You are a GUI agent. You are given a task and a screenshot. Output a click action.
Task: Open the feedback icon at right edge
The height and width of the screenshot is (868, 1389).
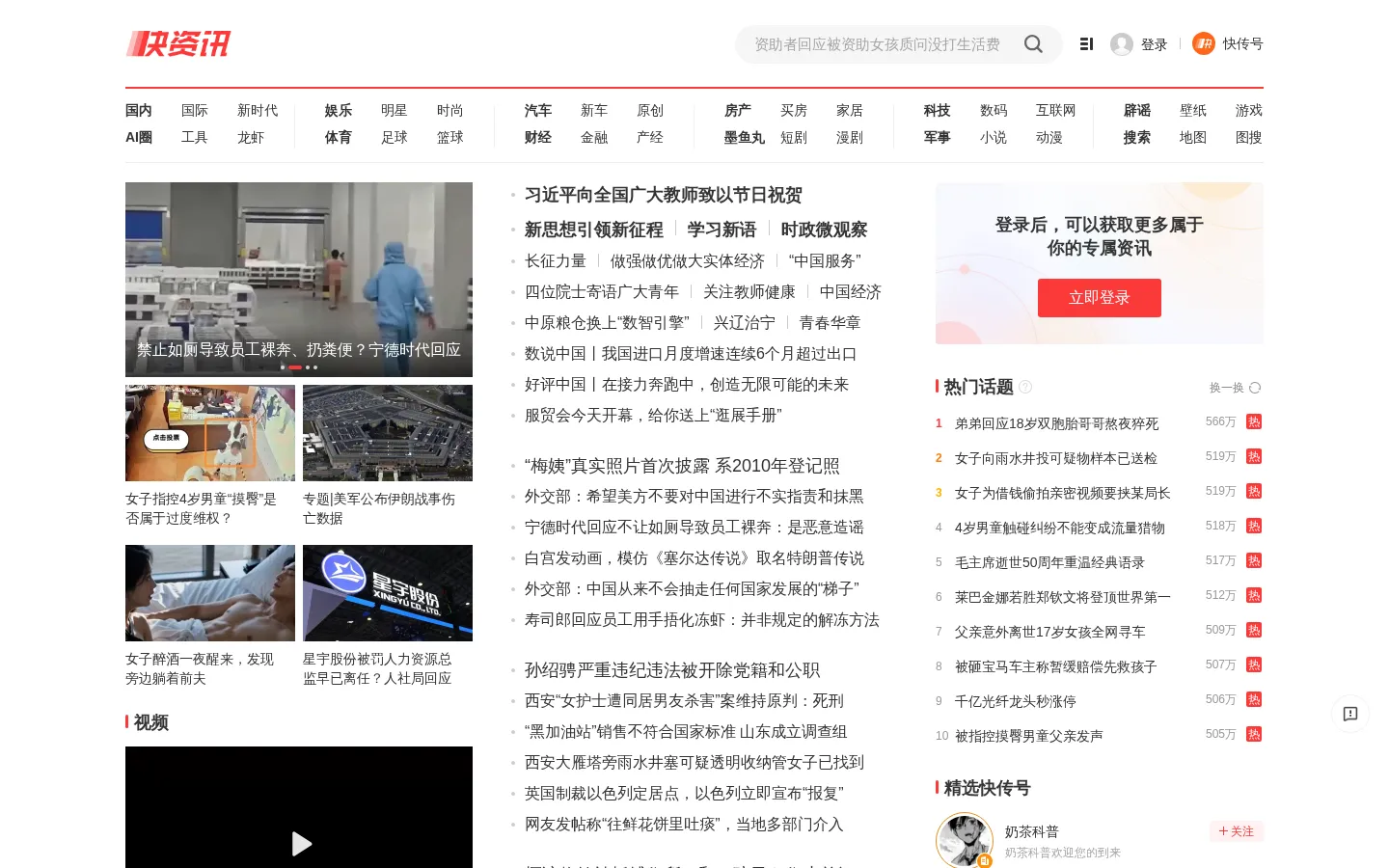[x=1350, y=714]
